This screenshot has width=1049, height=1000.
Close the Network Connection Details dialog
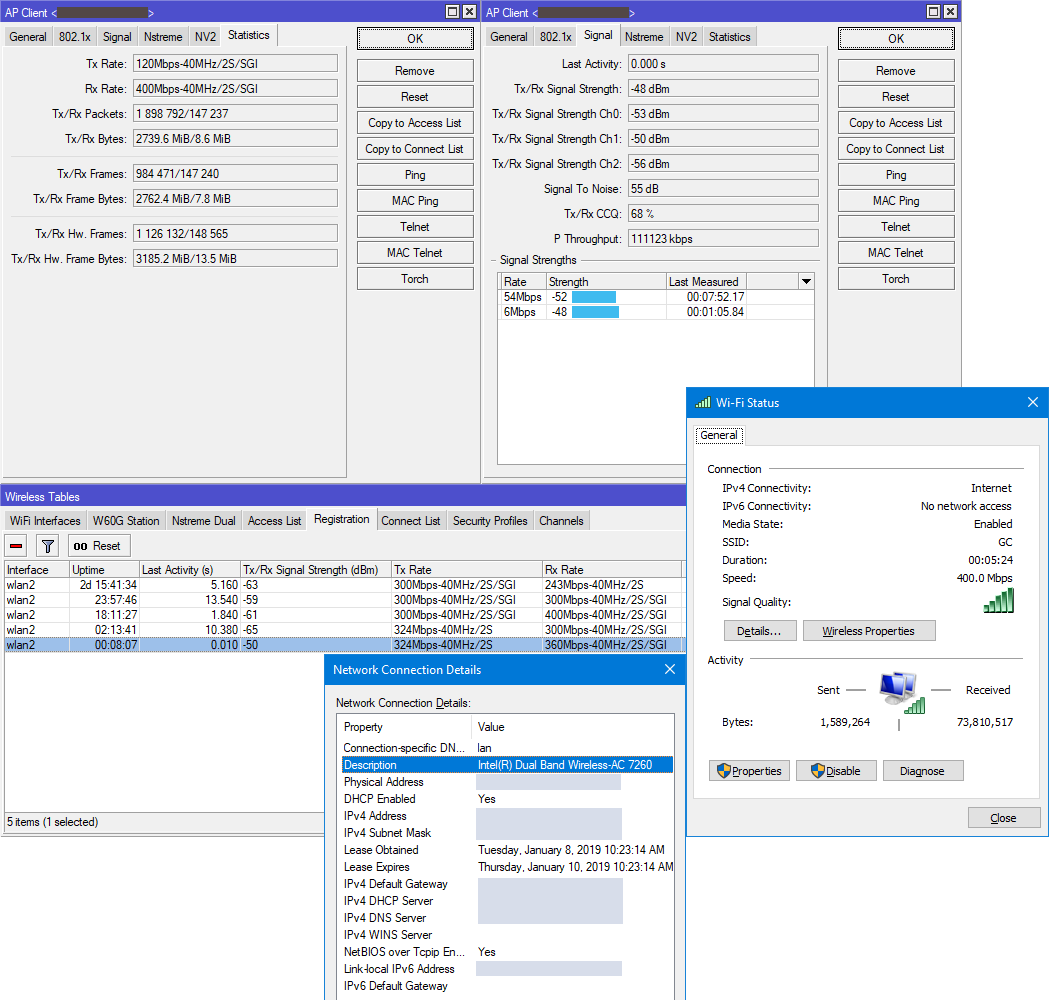click(x=670, y=669)
